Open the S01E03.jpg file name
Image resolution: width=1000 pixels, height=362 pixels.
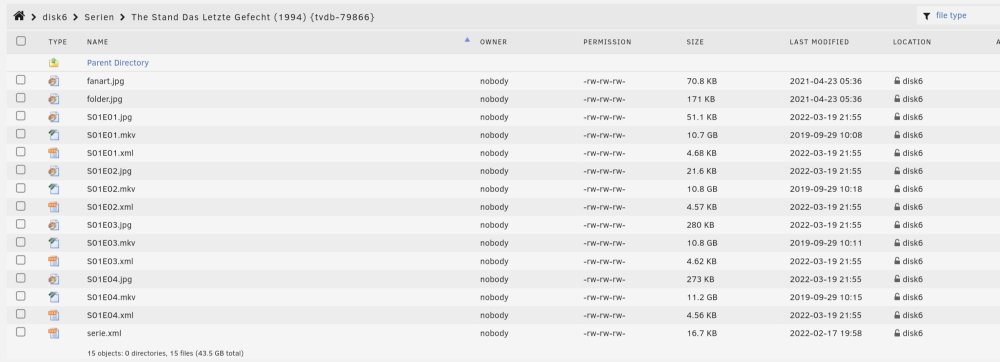109,225
